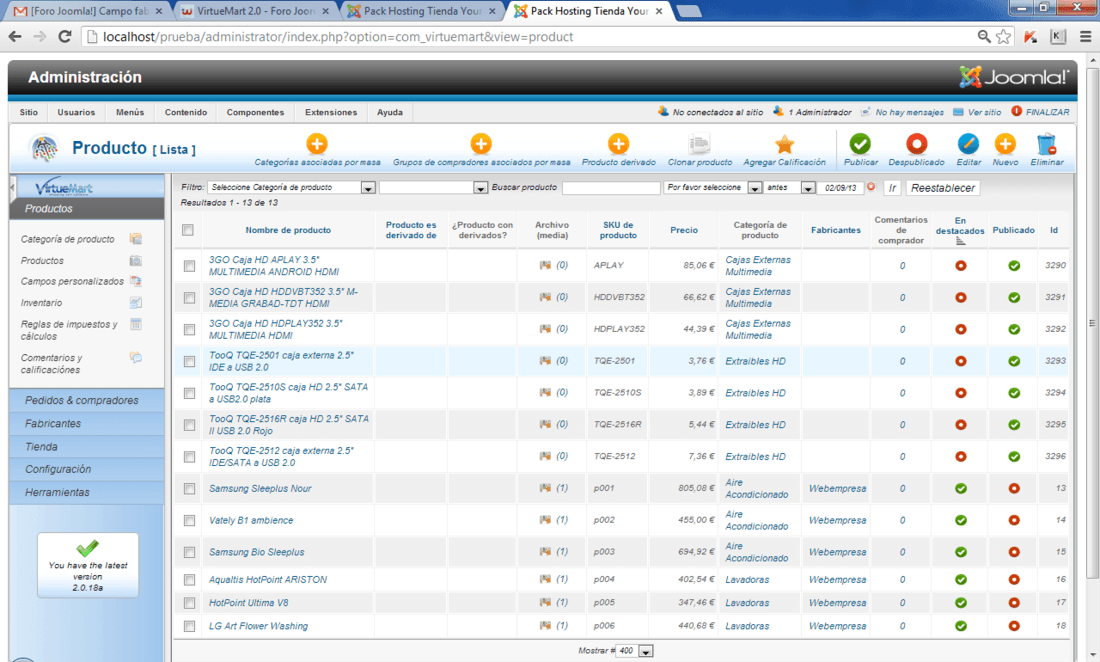Click media icon for Samsung Sleeplus Nour row
This screenshot has height=662, width=1100.
click(x=545, y=488)
